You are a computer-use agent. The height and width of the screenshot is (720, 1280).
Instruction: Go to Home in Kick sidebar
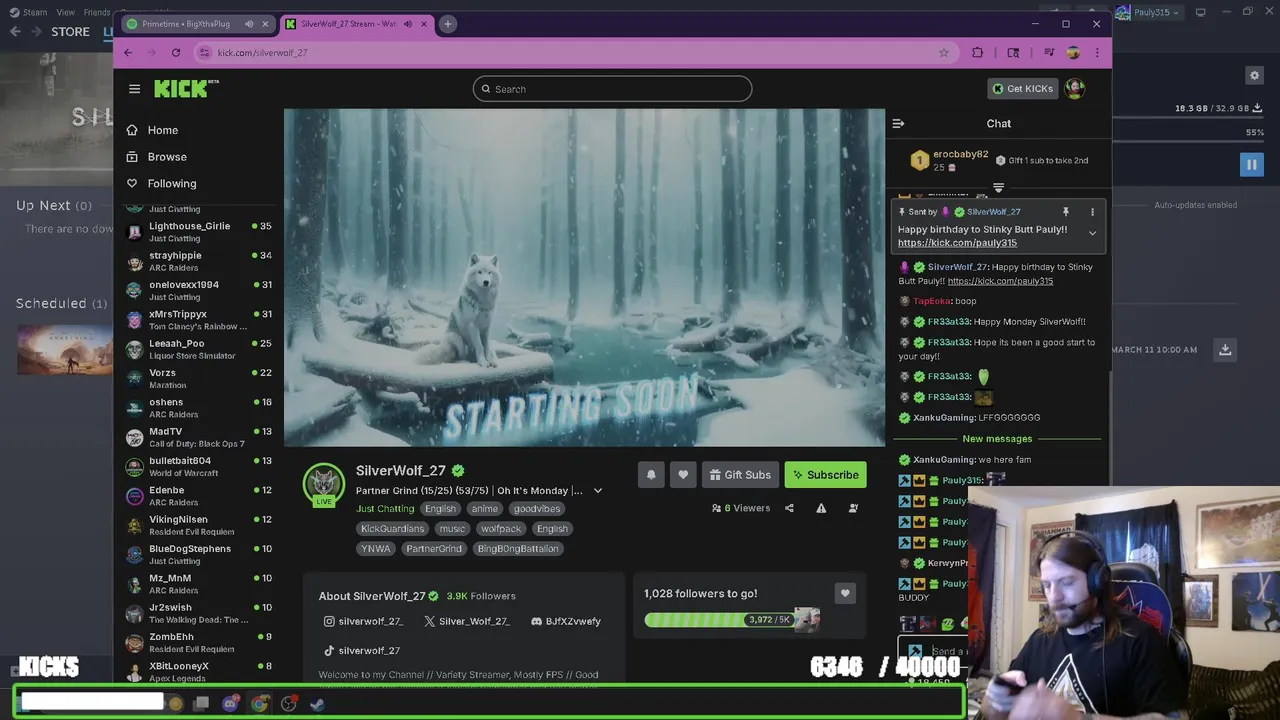coord(152,130)
